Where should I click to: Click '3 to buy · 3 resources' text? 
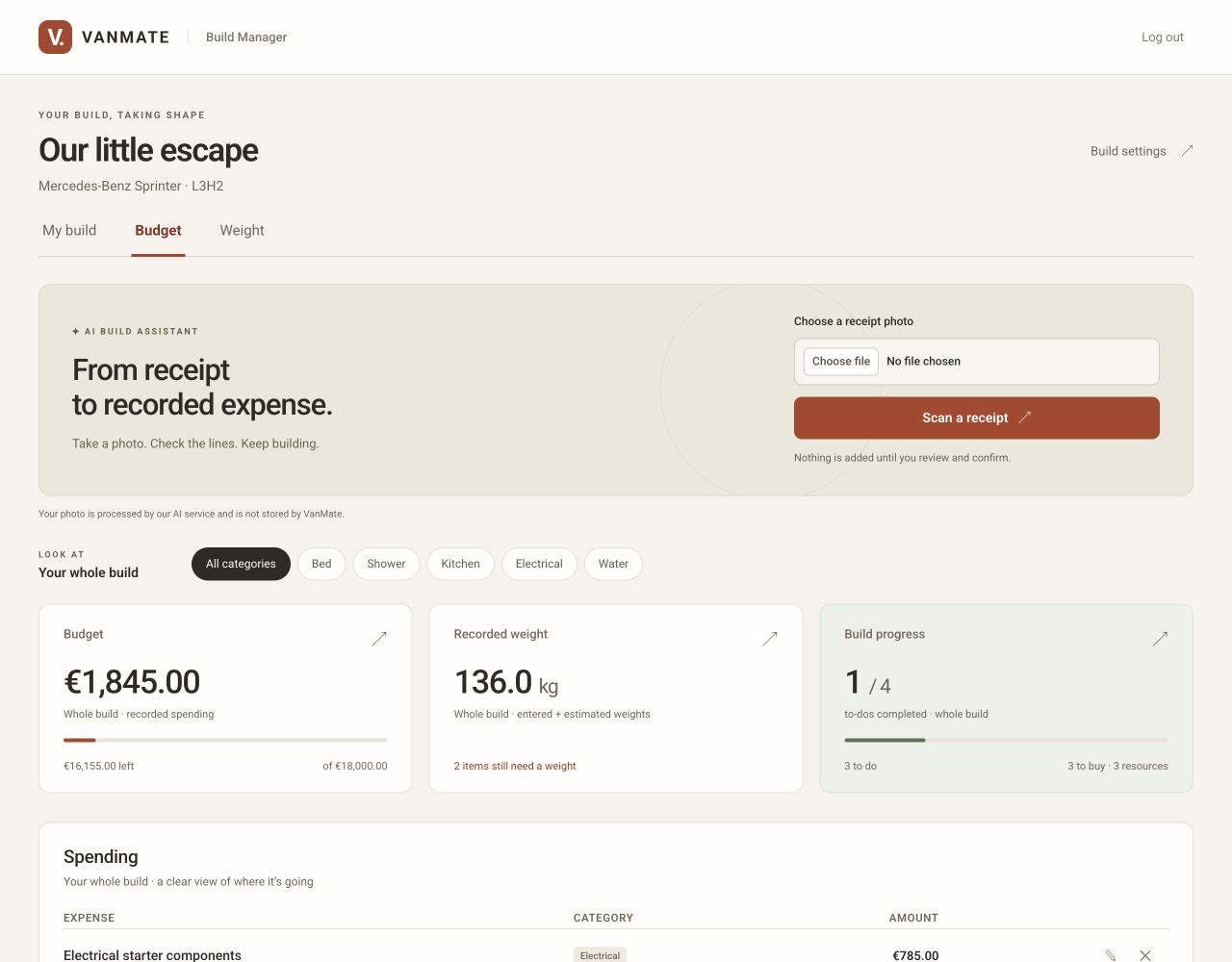pyautogui.click(x=1117, y=766)
